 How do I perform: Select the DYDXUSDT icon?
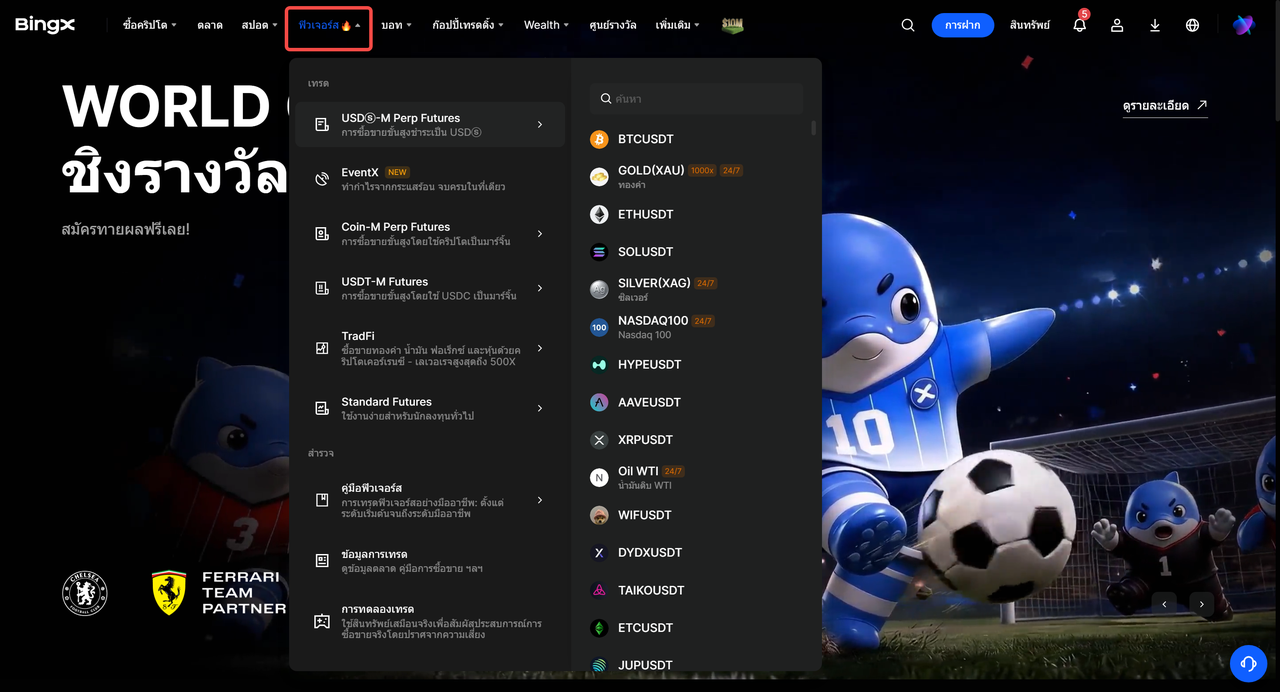point(599,553)
